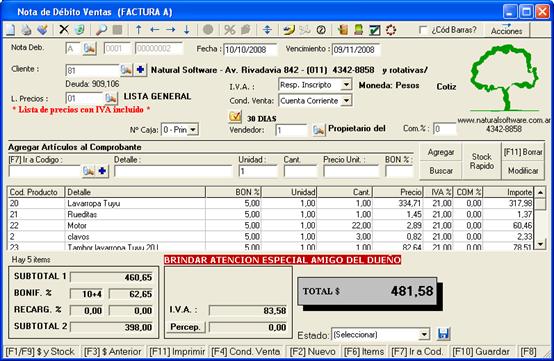Click the items table scroll up arrow
Viewport: 554px width, 361px height.
[540, 193]
